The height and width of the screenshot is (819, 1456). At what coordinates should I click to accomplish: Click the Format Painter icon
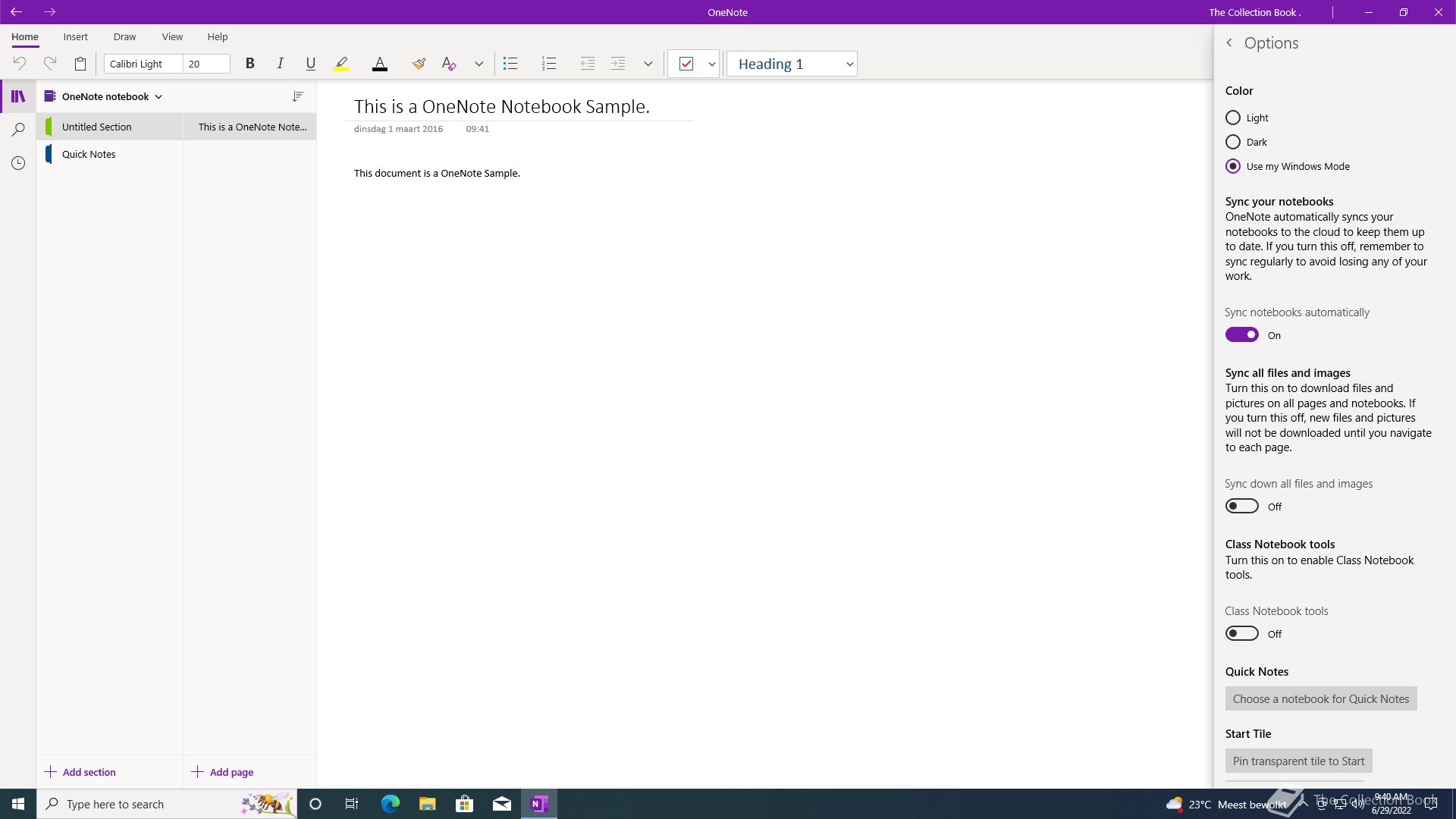coord(419,64)
